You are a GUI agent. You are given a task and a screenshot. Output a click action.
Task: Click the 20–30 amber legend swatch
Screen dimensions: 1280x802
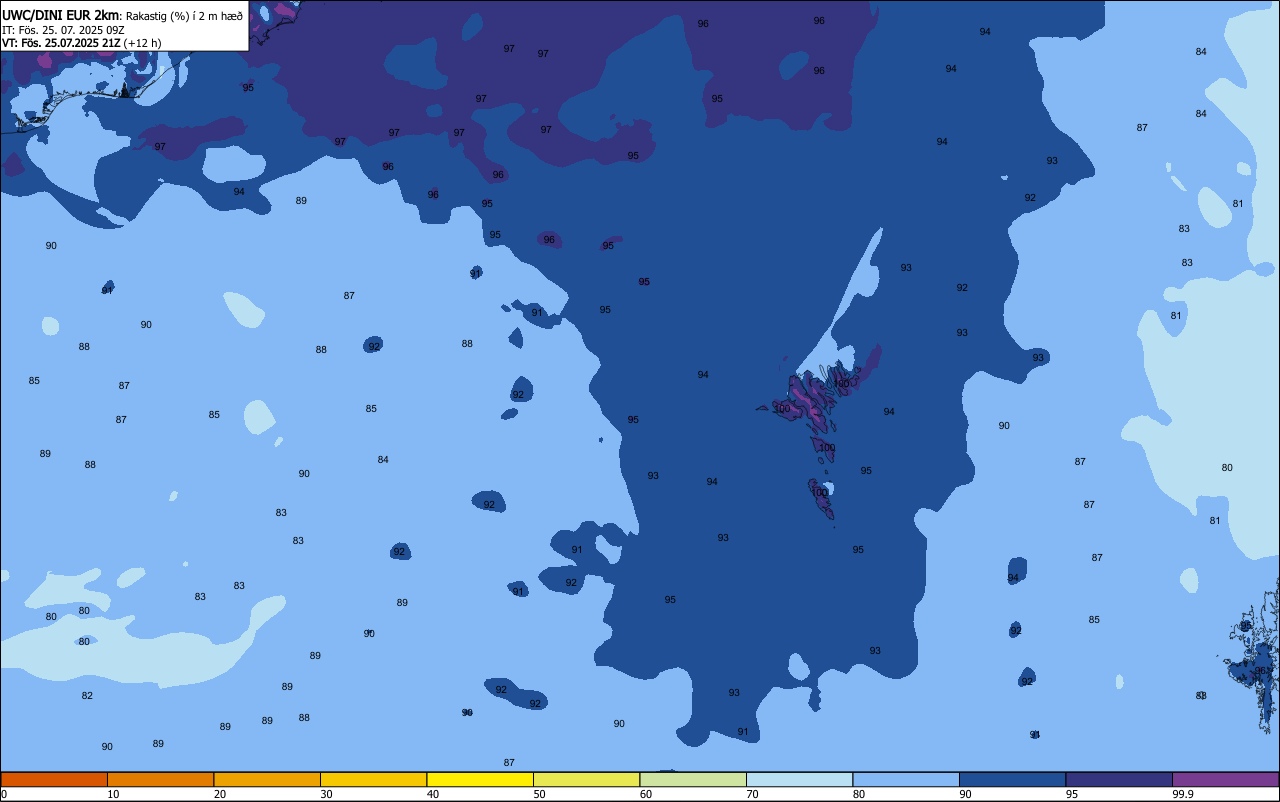[267, 779]
